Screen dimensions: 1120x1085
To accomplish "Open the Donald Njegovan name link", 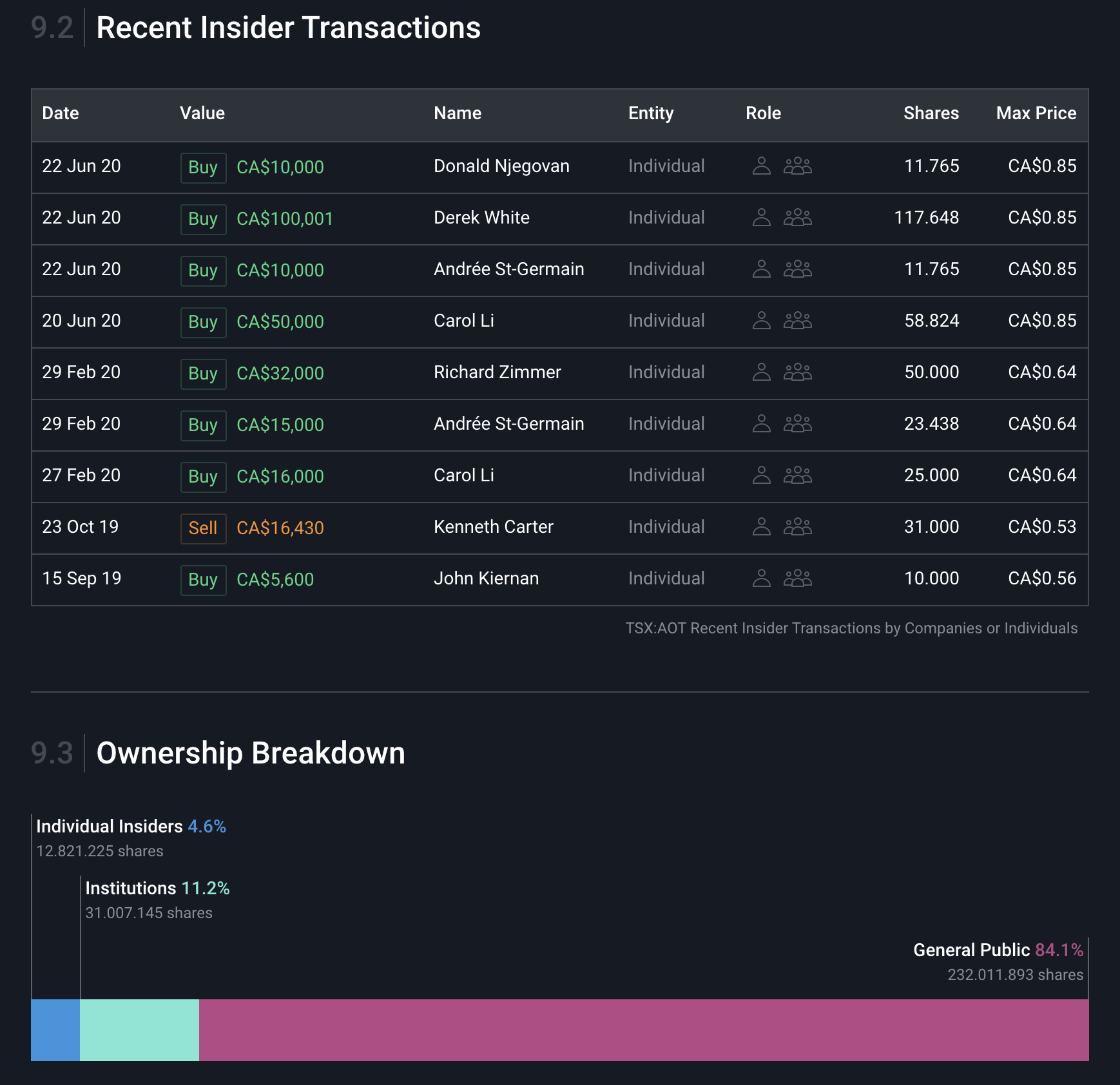I will [x=501, y=166].
